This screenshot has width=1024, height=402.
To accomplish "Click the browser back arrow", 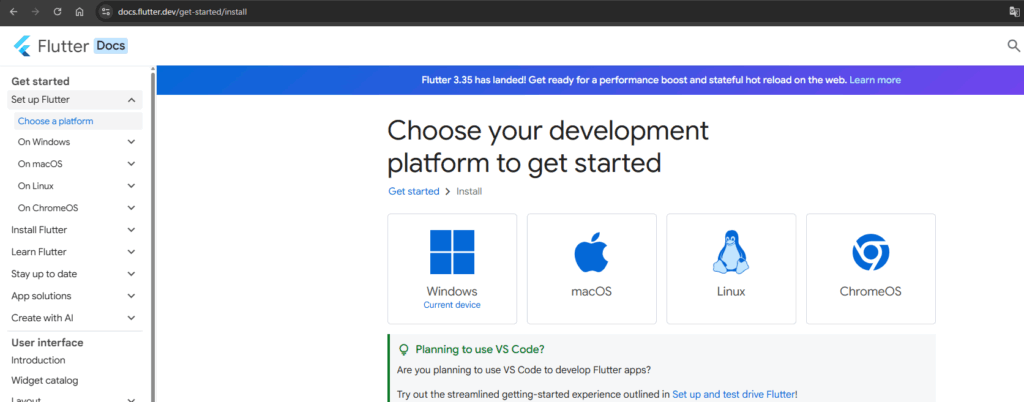I will point(14,12).
